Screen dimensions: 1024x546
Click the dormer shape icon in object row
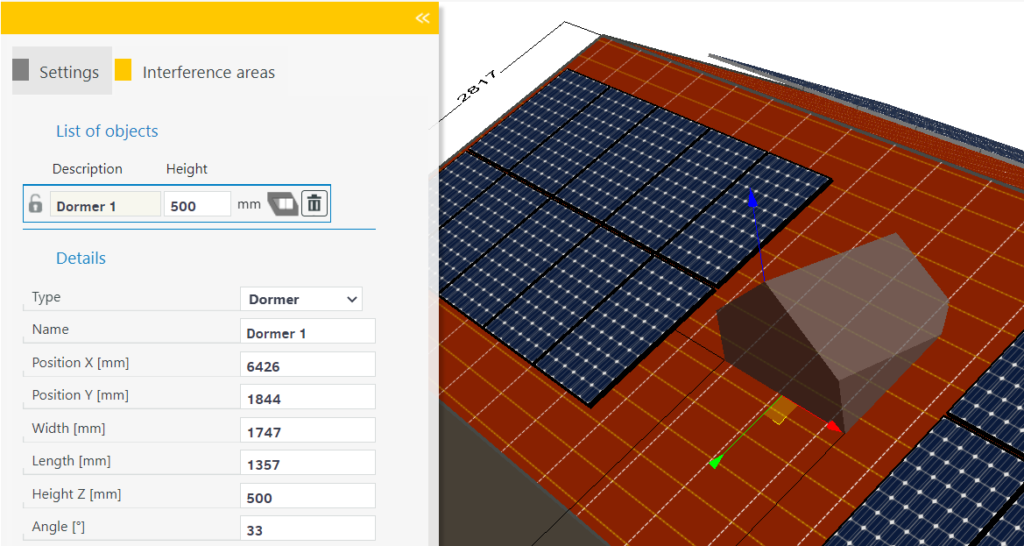pyautogui.click(x=283, y=204)
